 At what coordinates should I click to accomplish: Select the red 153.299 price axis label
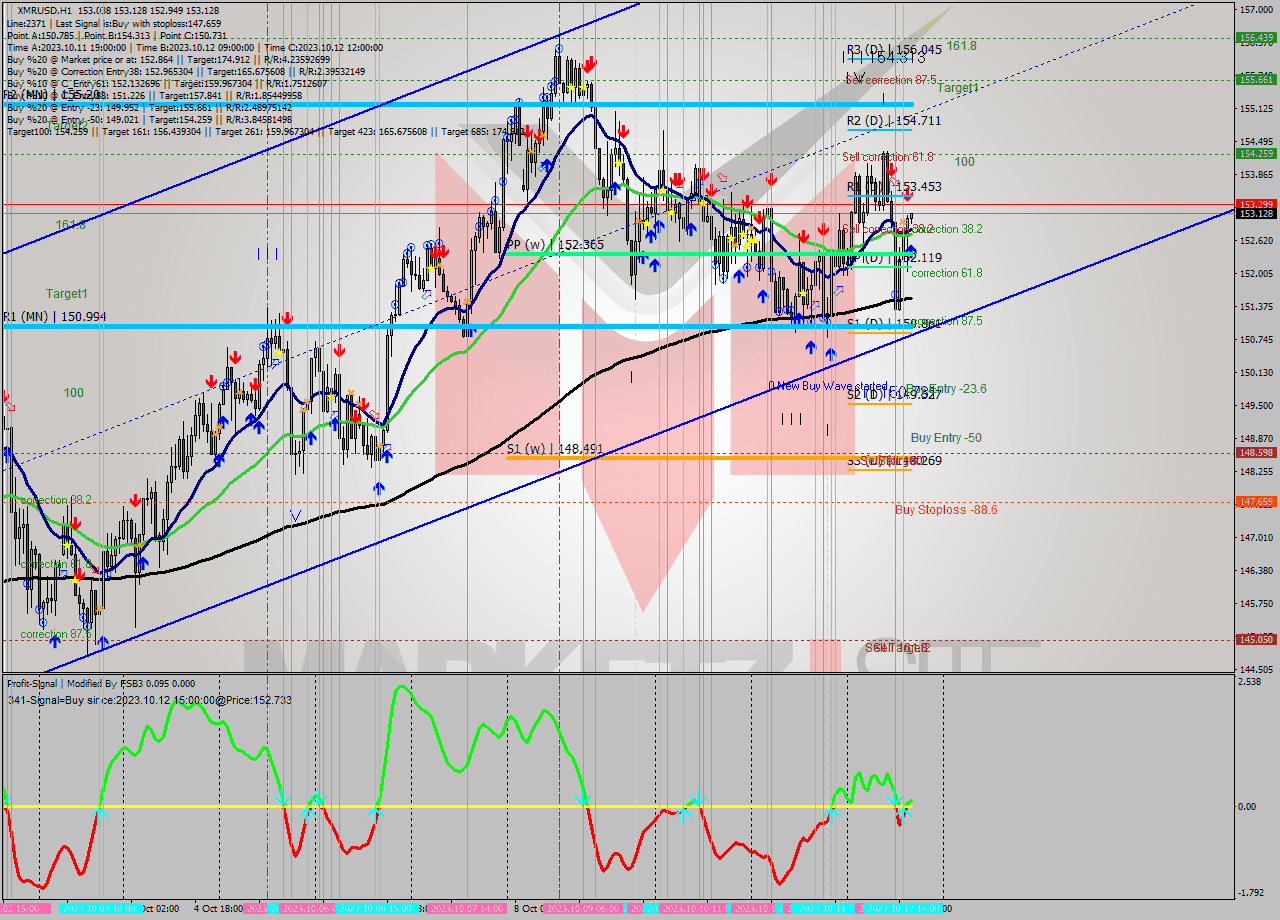tap(1255, 204)
